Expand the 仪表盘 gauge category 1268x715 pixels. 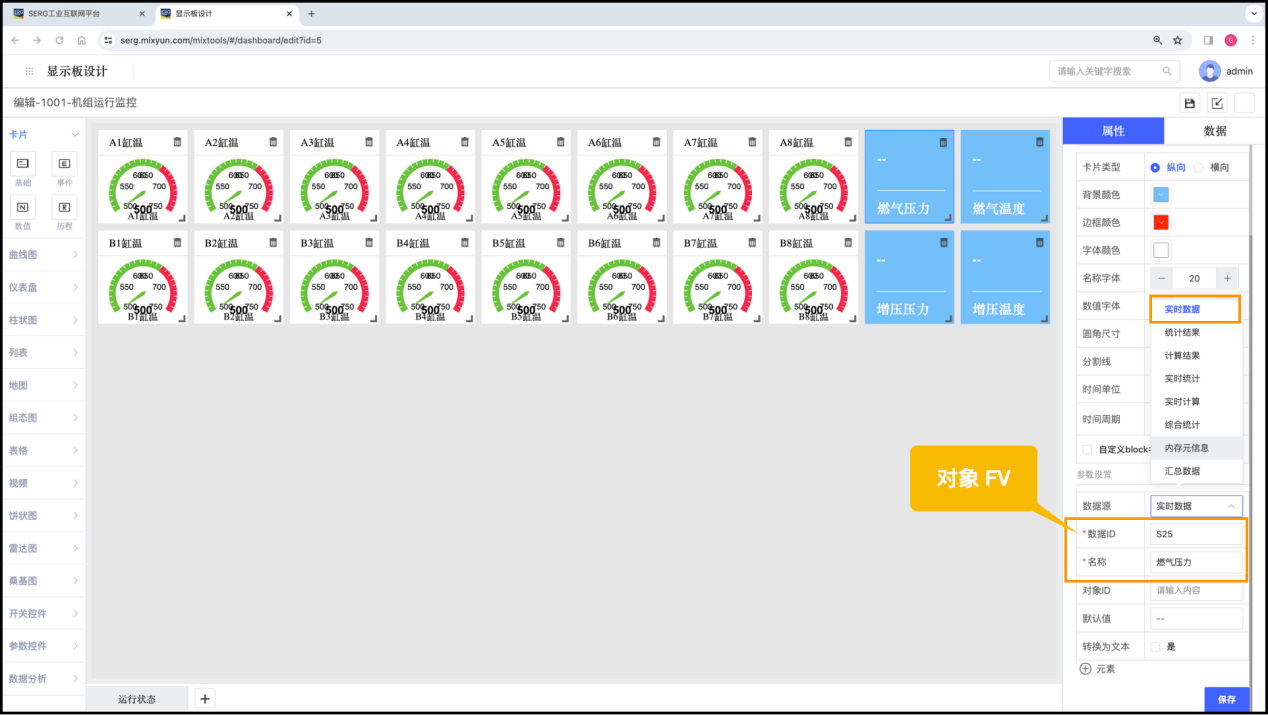(43, 287)
